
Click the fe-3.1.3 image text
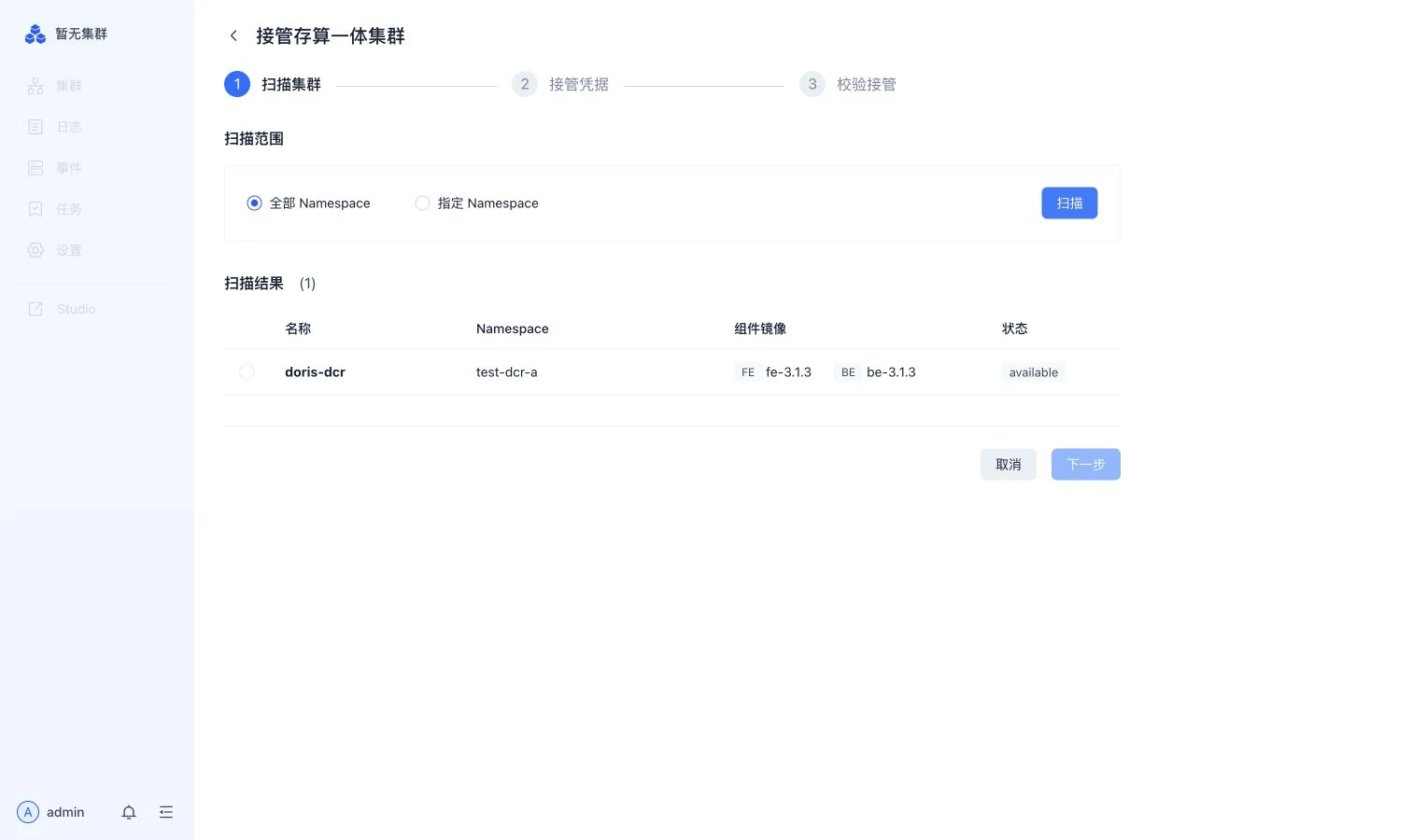[788, 371]
